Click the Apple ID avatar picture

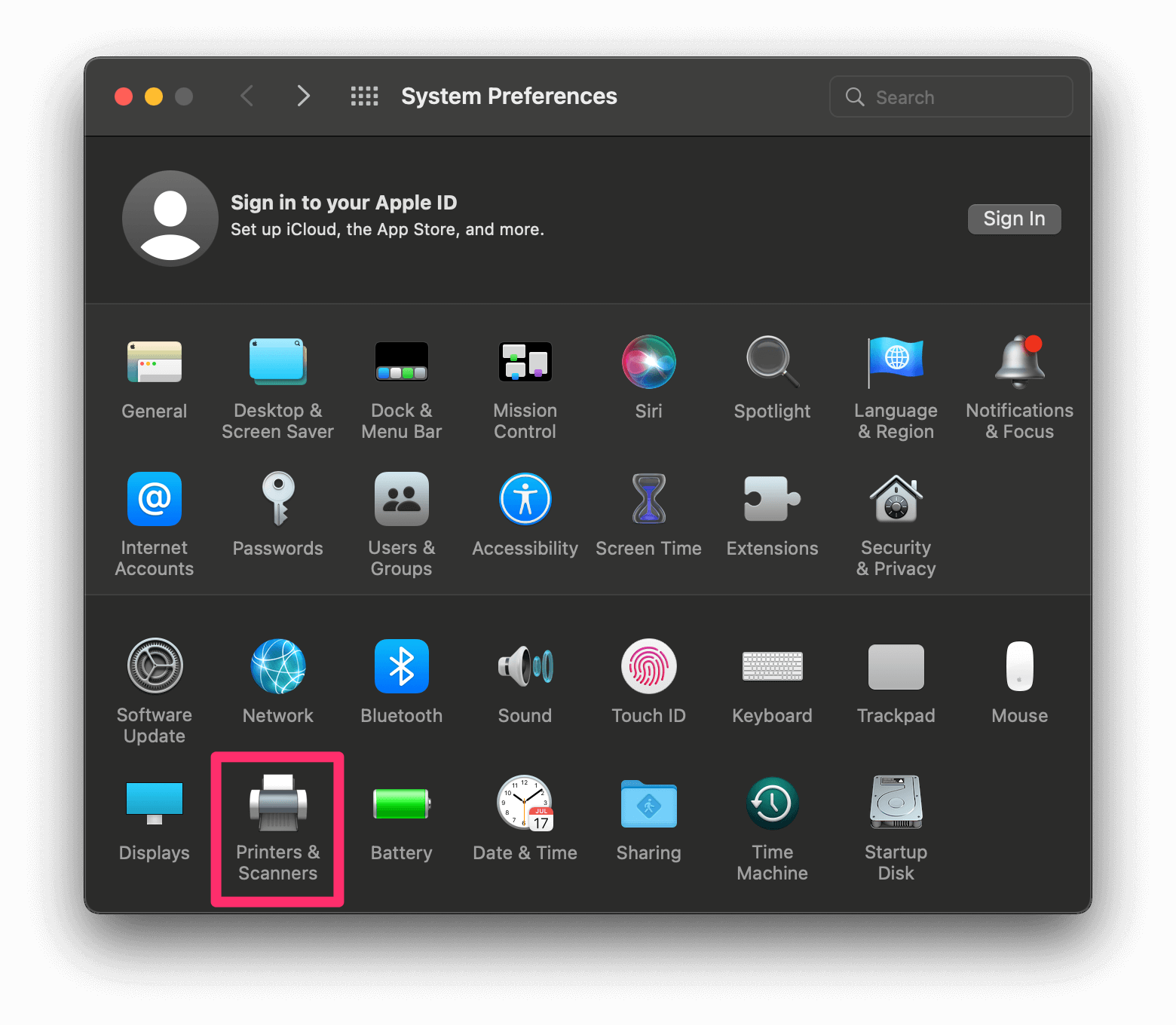point(170,219)
